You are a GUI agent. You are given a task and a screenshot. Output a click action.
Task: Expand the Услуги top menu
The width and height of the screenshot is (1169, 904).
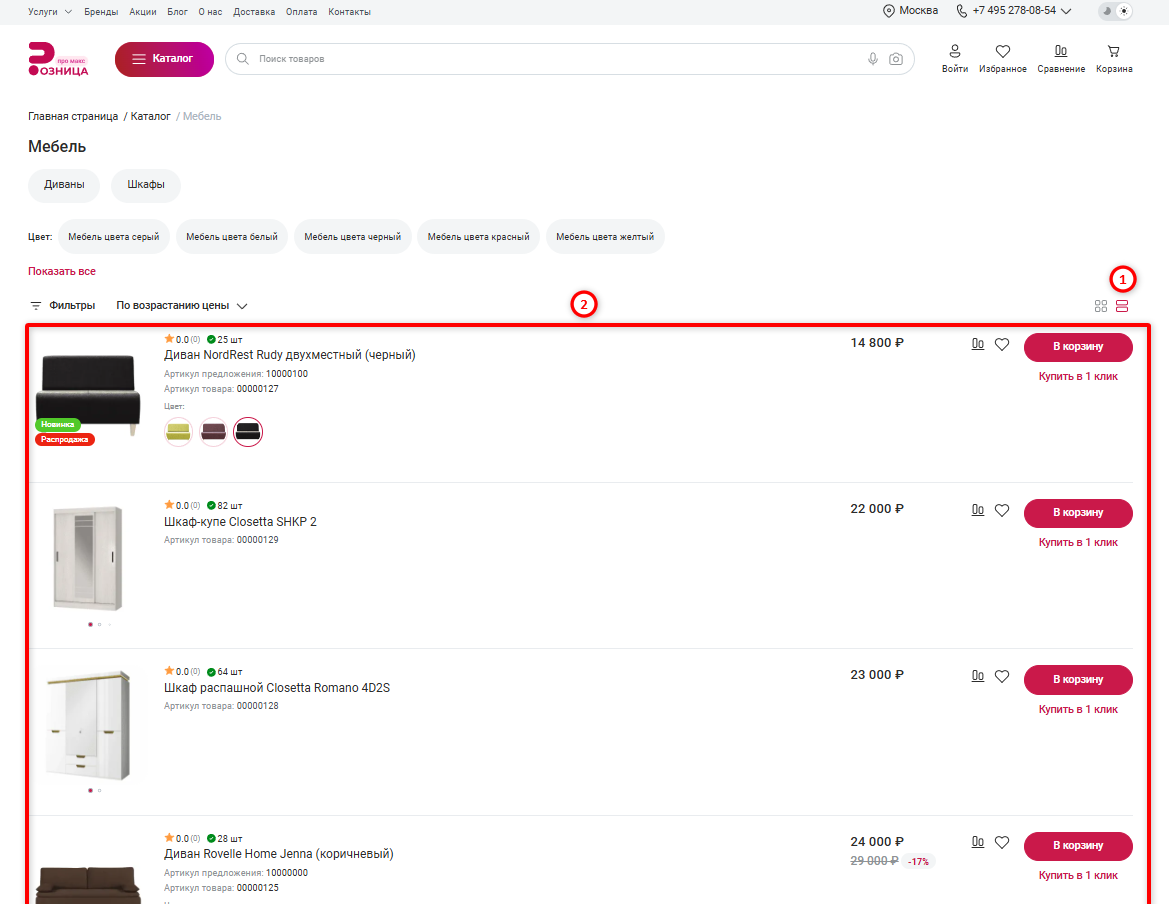pos(50,12)
